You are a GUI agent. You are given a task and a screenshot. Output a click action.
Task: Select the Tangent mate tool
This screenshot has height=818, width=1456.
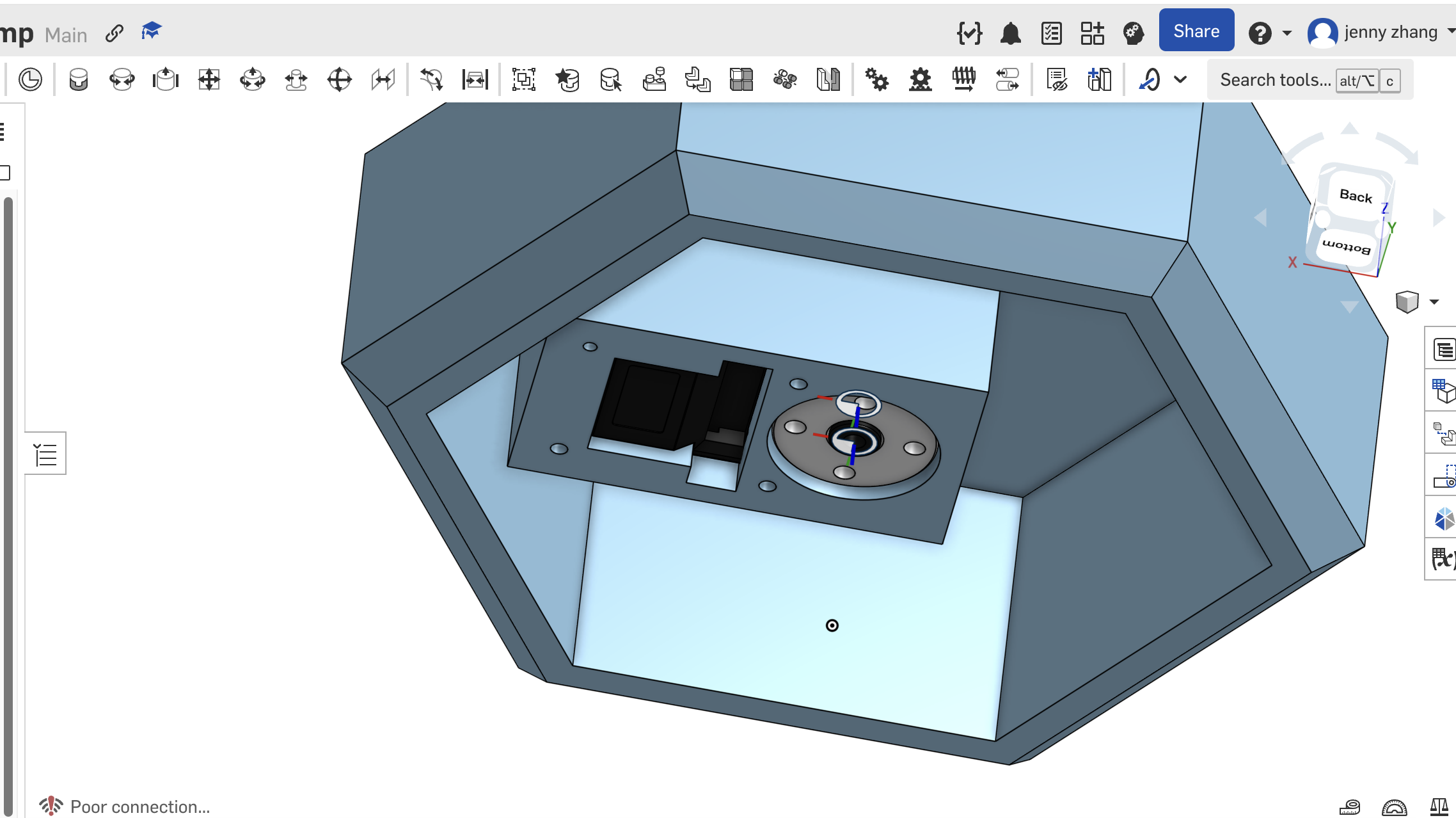click(432, 80)
